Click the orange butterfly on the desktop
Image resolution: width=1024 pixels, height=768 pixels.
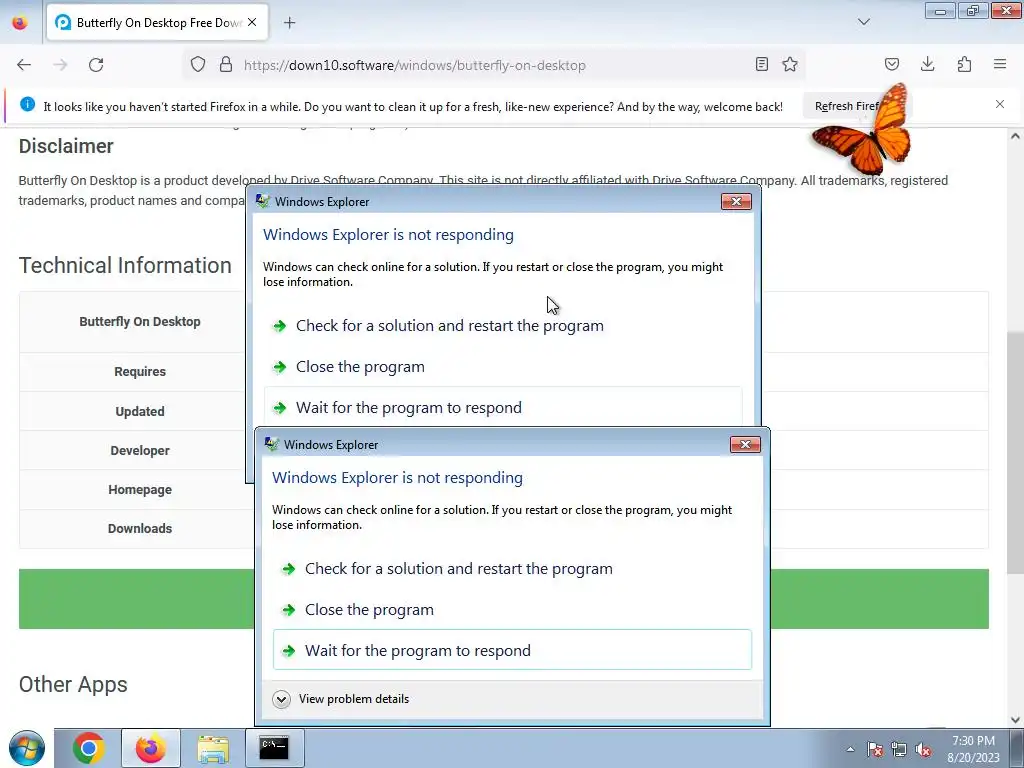pos(864,131)
